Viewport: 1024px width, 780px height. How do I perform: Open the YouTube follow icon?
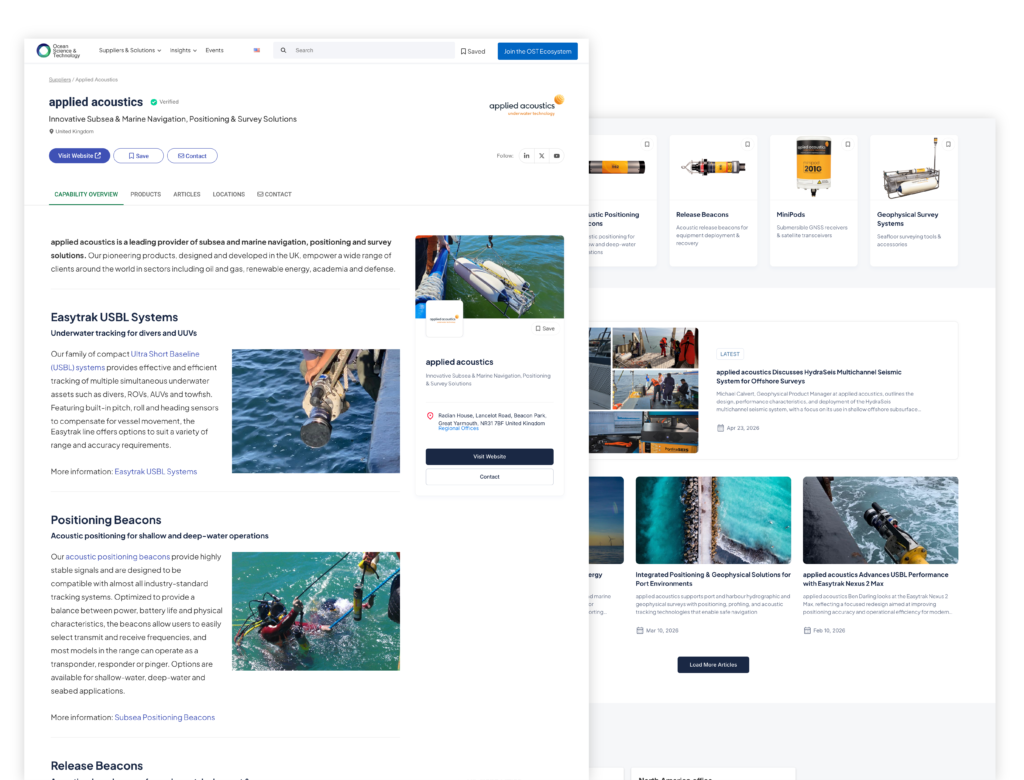coord(556,155)
